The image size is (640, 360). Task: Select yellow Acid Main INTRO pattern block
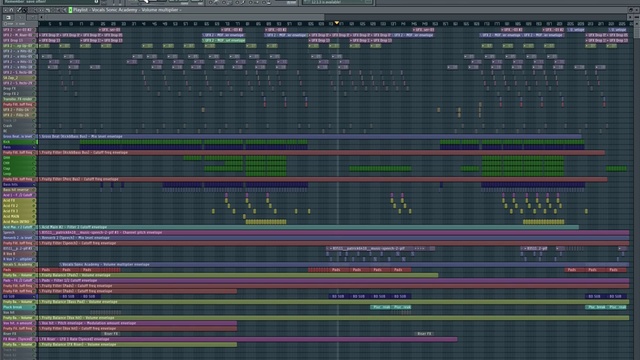pos(266,222)
